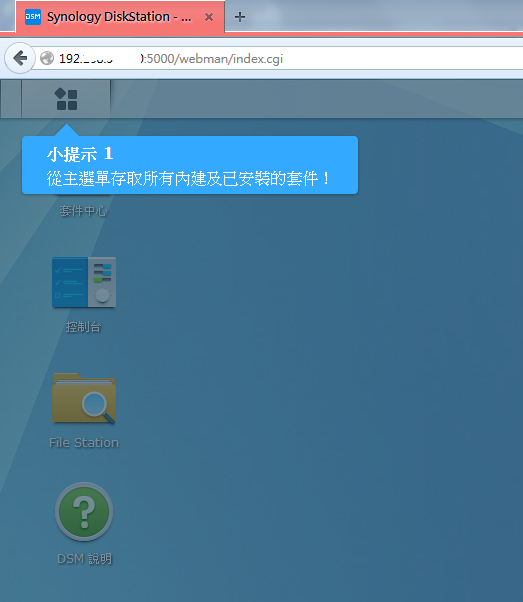Image resolution: width=523 pixels, height=602 pixels.
Task: Click the DSM 說明 label text
Action: point(84,559)
